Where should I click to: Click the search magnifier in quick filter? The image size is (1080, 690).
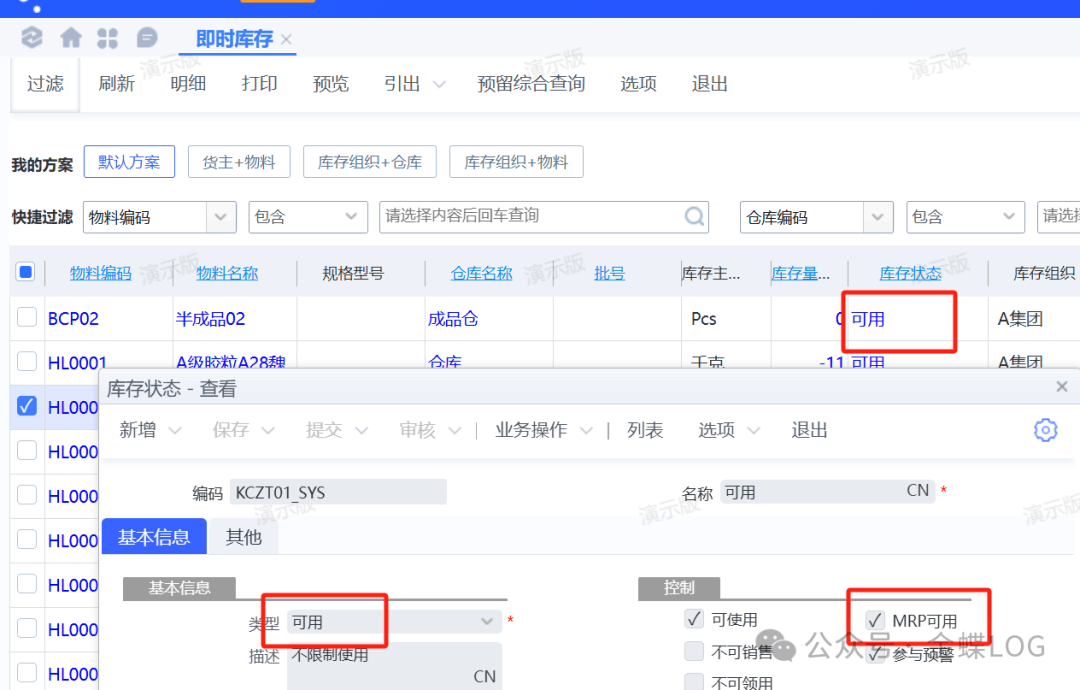coord(694,216)
